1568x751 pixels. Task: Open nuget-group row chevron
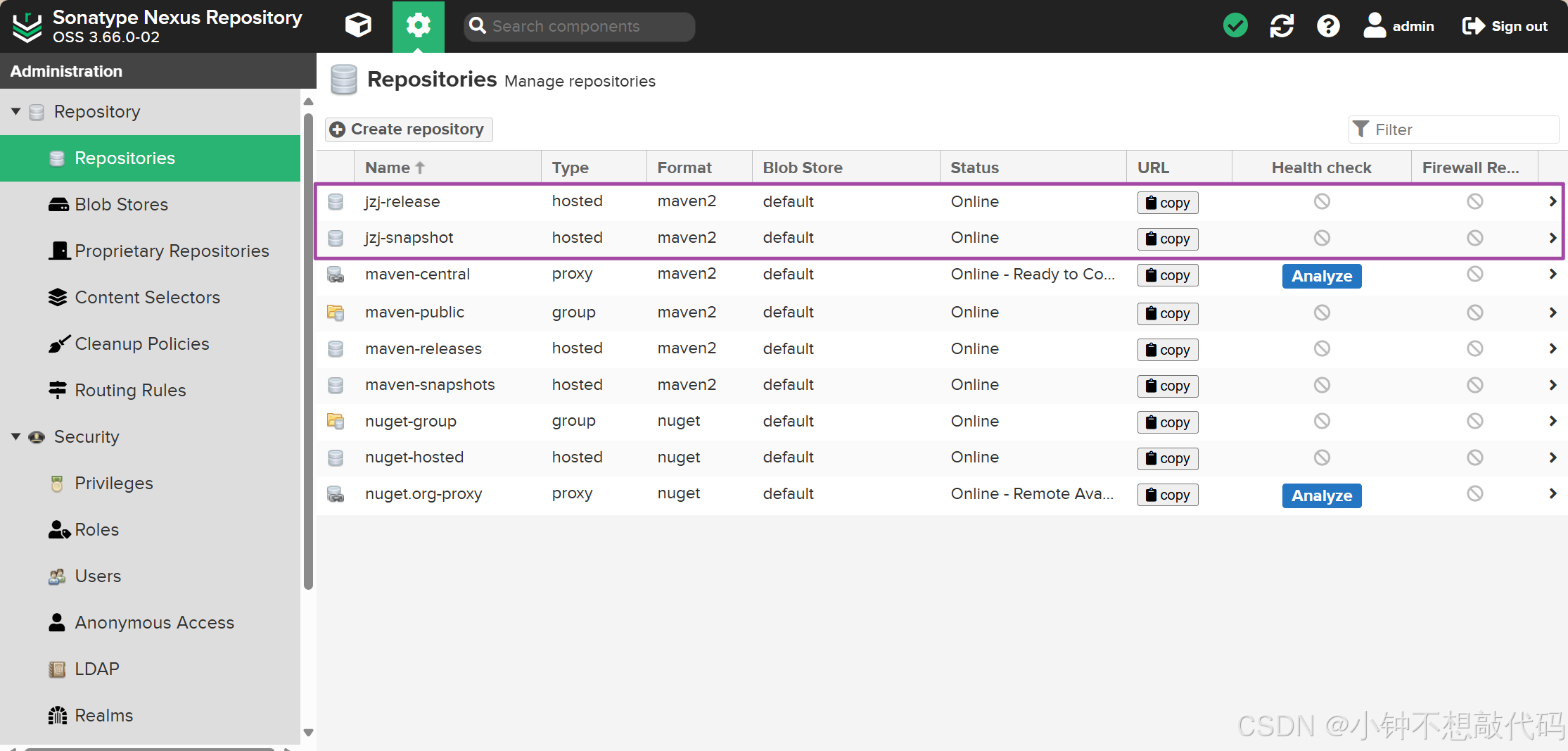pos(1553,421)
